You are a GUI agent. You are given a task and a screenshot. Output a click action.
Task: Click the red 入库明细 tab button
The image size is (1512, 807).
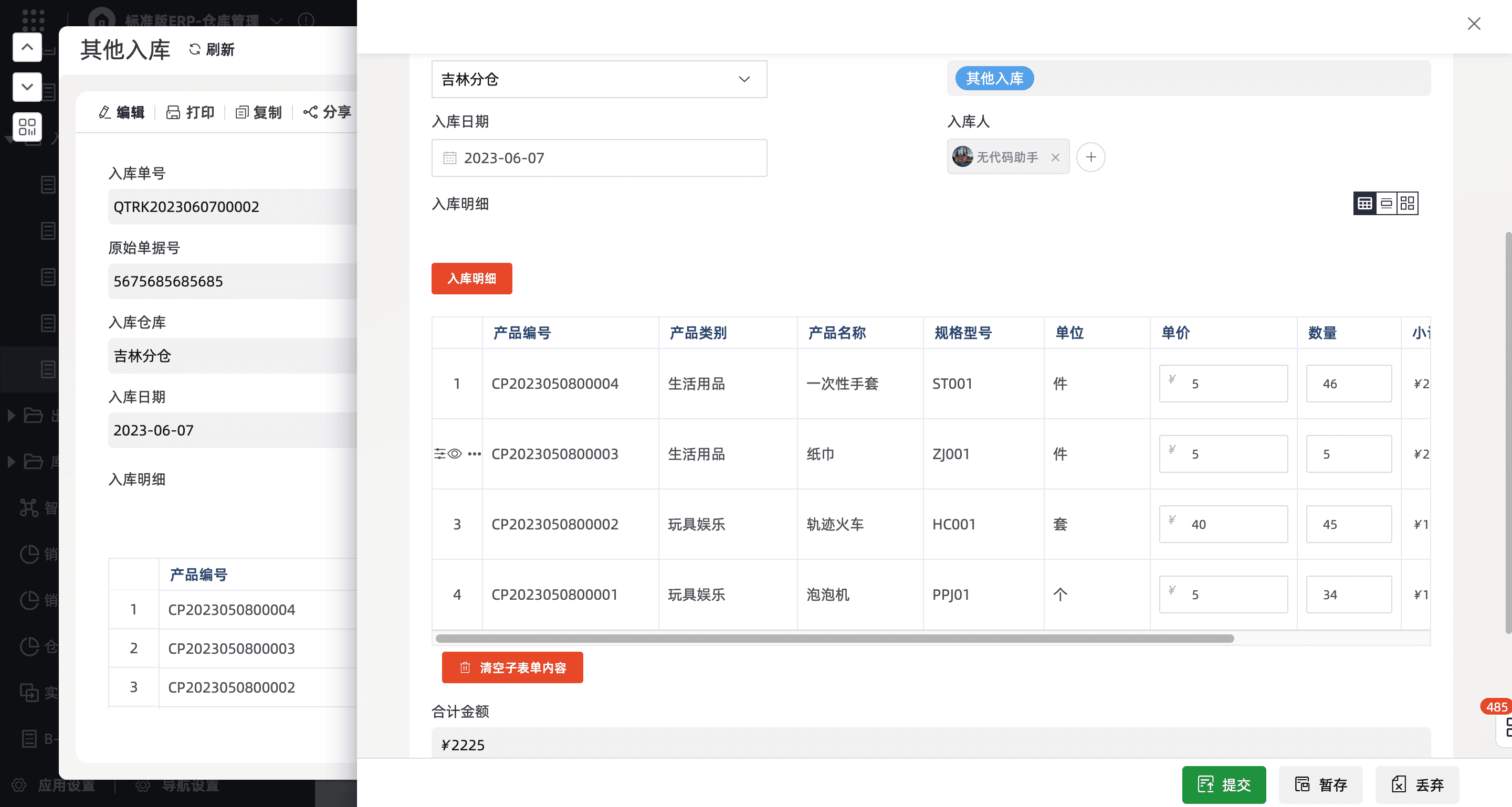[x=471, y=279]
